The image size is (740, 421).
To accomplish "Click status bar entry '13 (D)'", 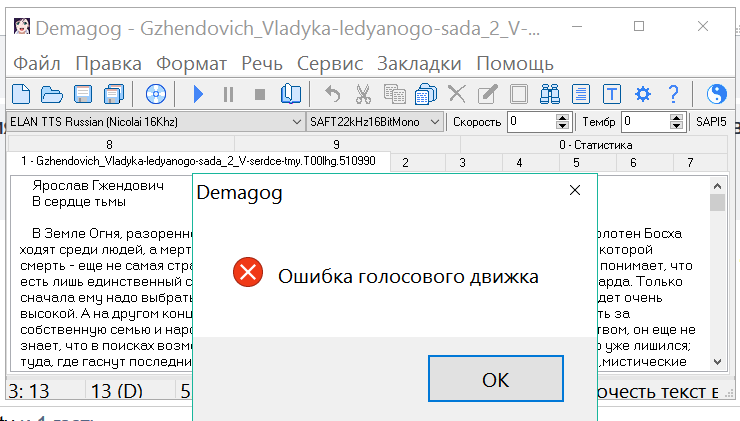I will (117, 391).
